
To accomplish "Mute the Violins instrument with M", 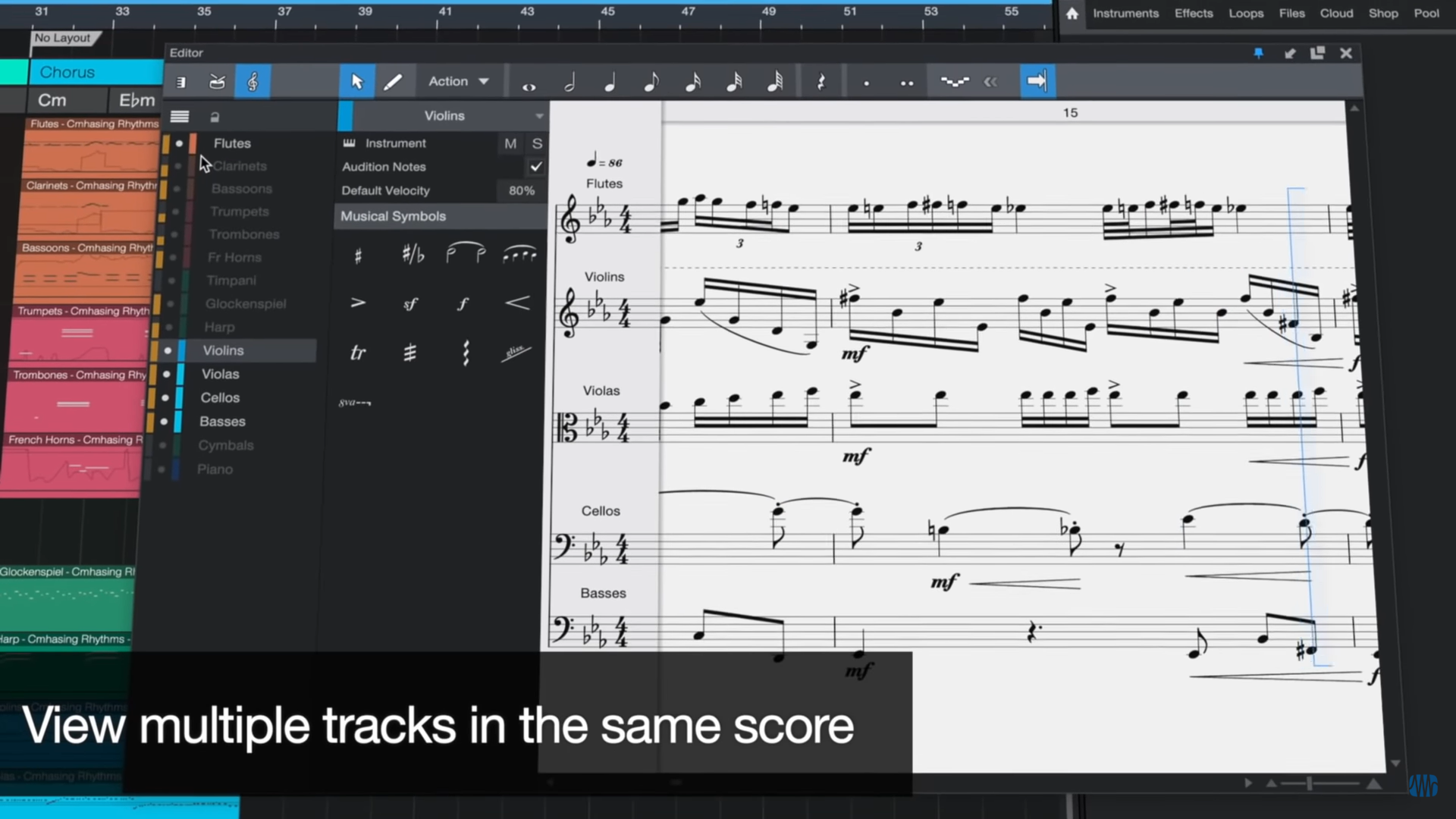I will click(x=510, y=143).
